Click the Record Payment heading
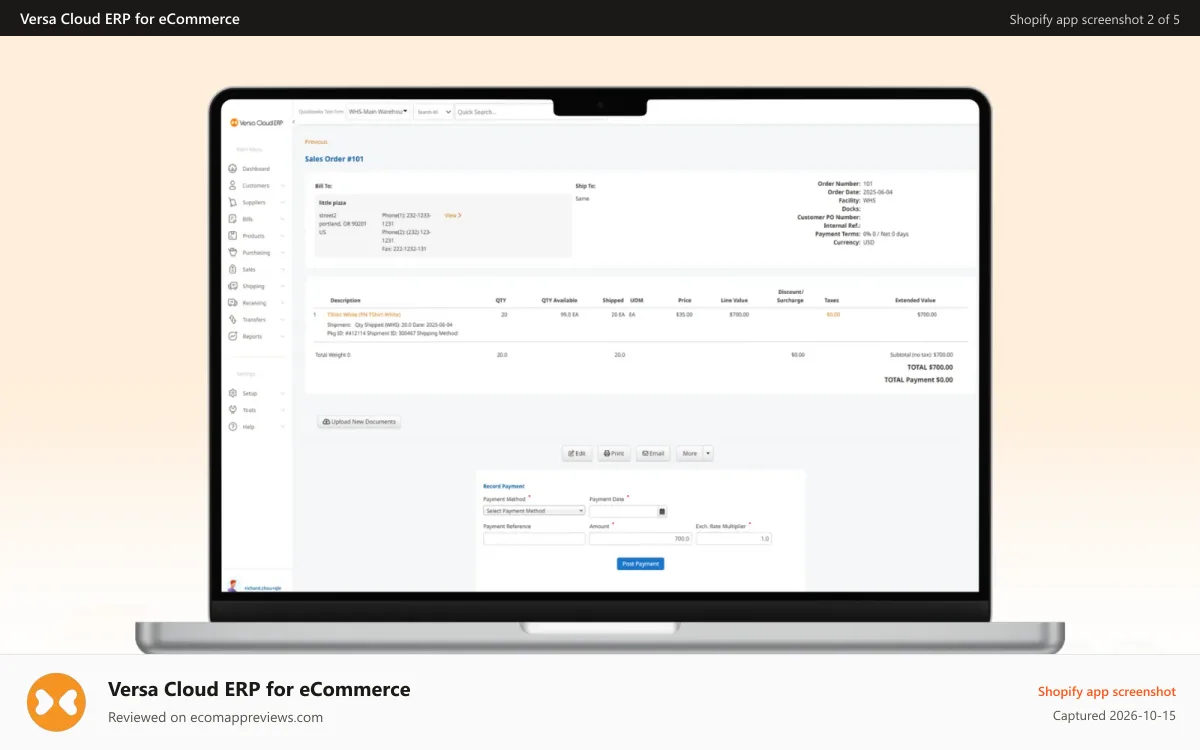Image resolution: width=1200 pixels, height=750 pixels. [504, 486]
